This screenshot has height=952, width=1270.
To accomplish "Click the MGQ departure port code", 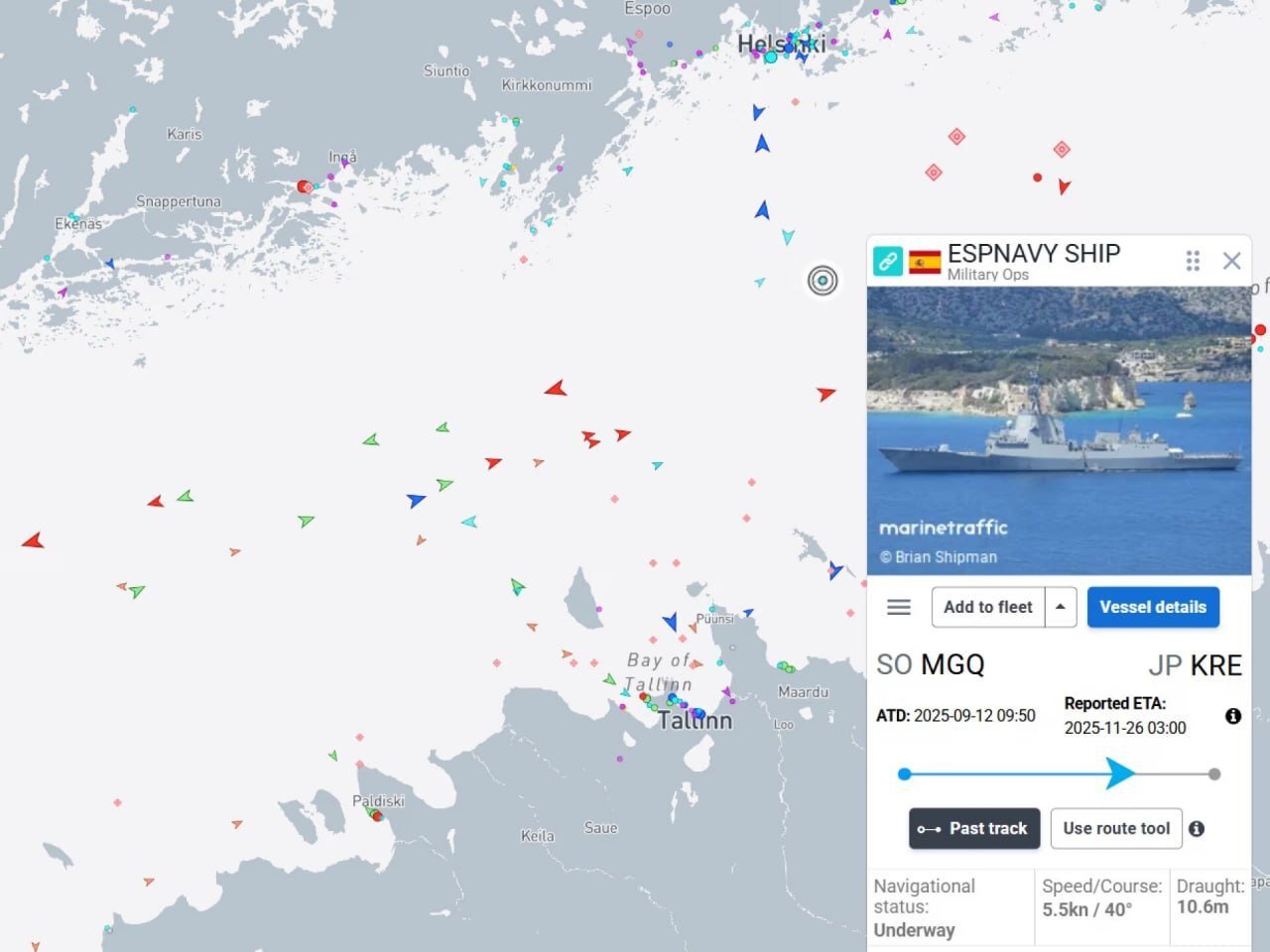I will coord(952,664).
